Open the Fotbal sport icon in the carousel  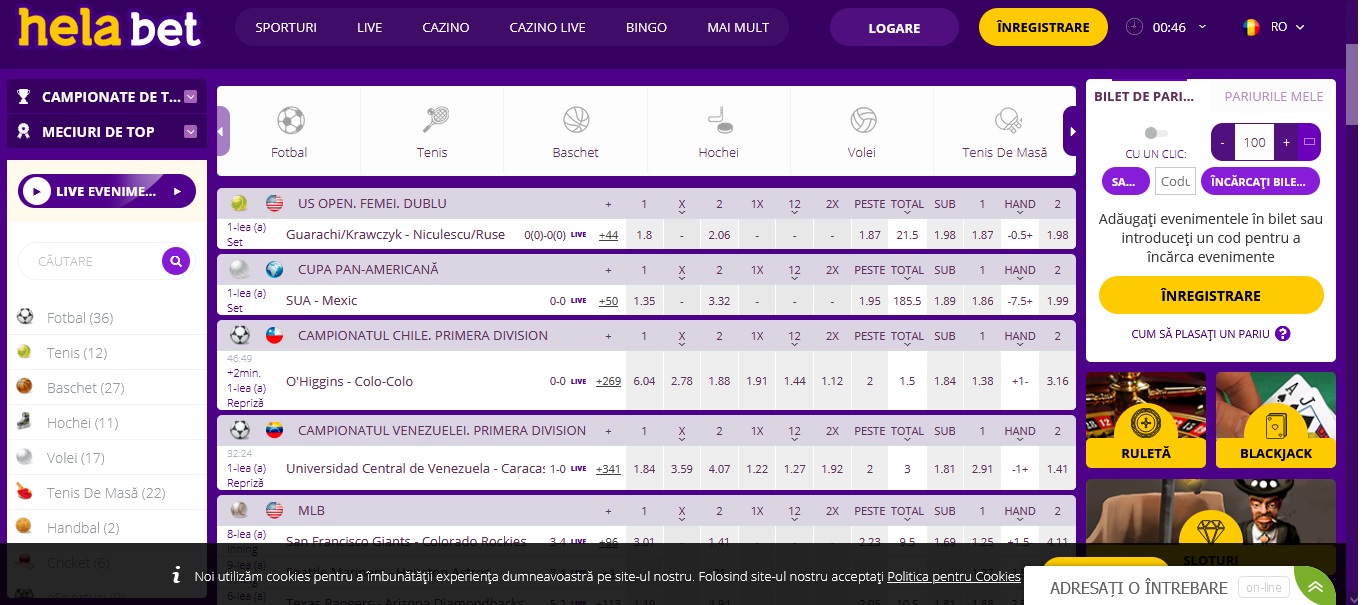point(290,121)
